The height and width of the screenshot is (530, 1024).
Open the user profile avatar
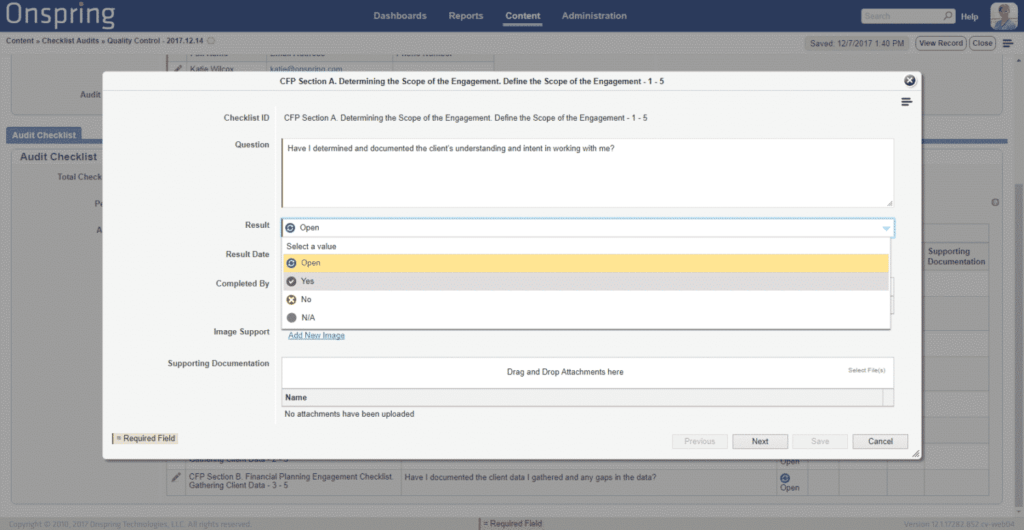1003,16
